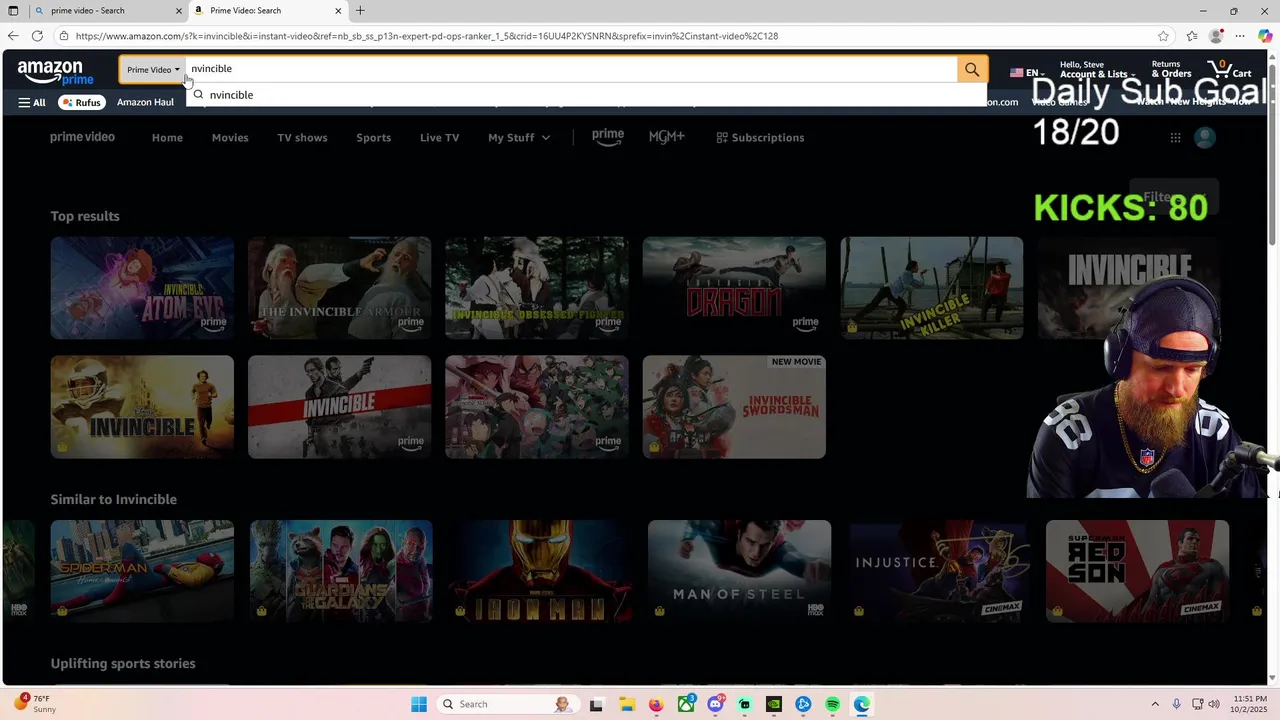Open the Prime Video search category dropdown
This screenshot has width=1280, height=720.
click(x=153, y=69)
